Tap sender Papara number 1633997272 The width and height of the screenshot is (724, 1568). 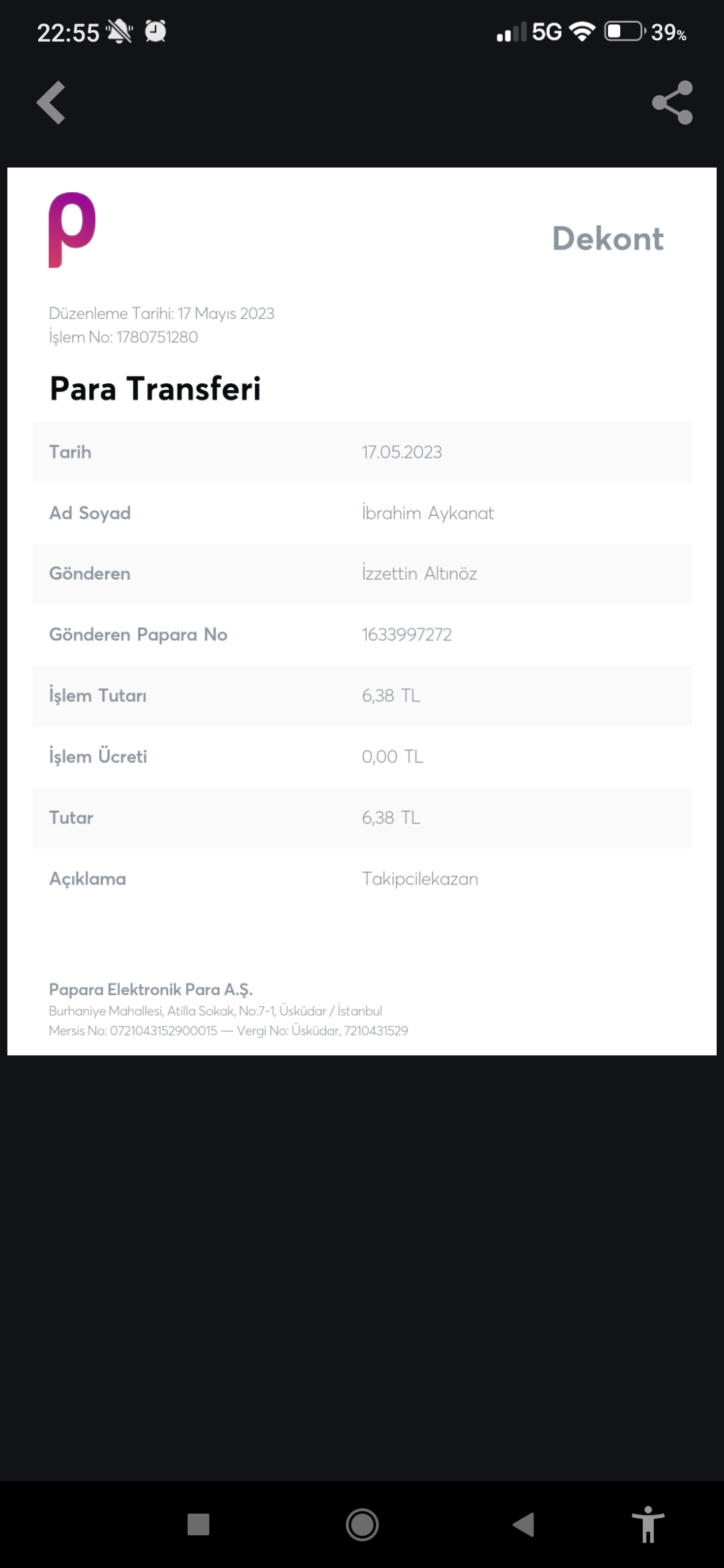[x=407, y=635]
